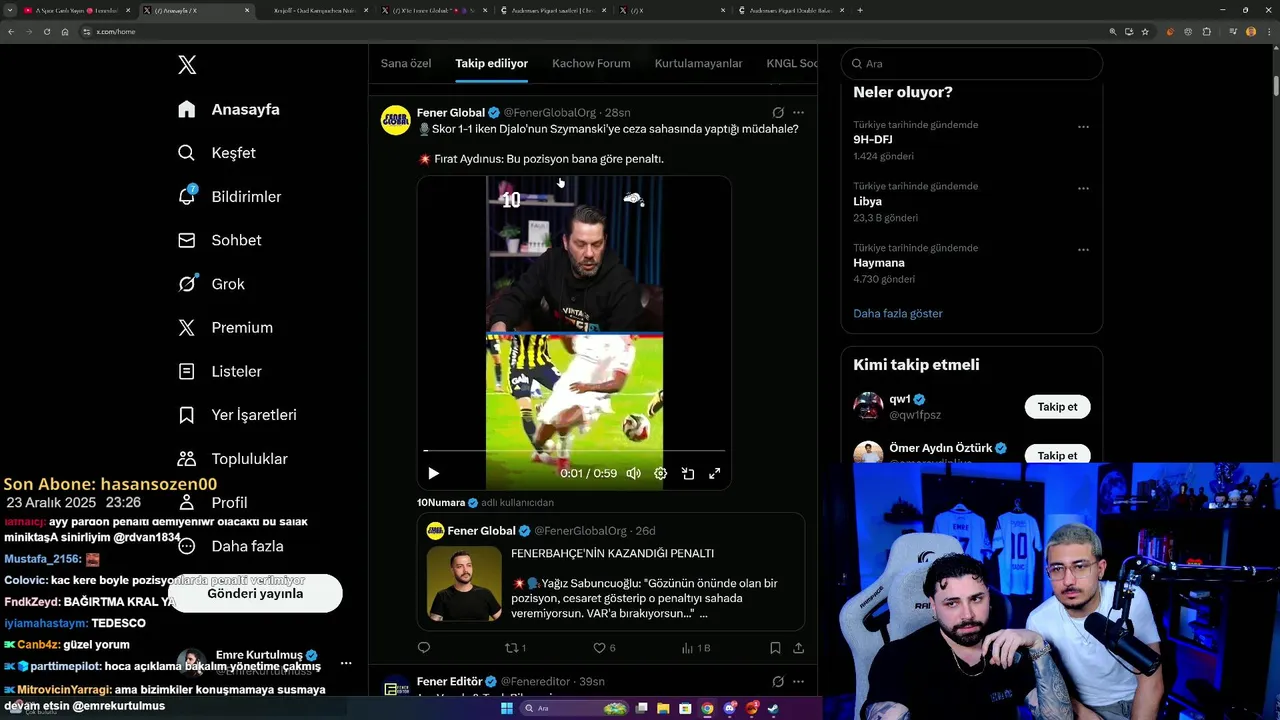Open the Fener Global profile avatar
The width and height of the screenshot is (1280, 720).
pyautogui.click(x=396, y=120)
